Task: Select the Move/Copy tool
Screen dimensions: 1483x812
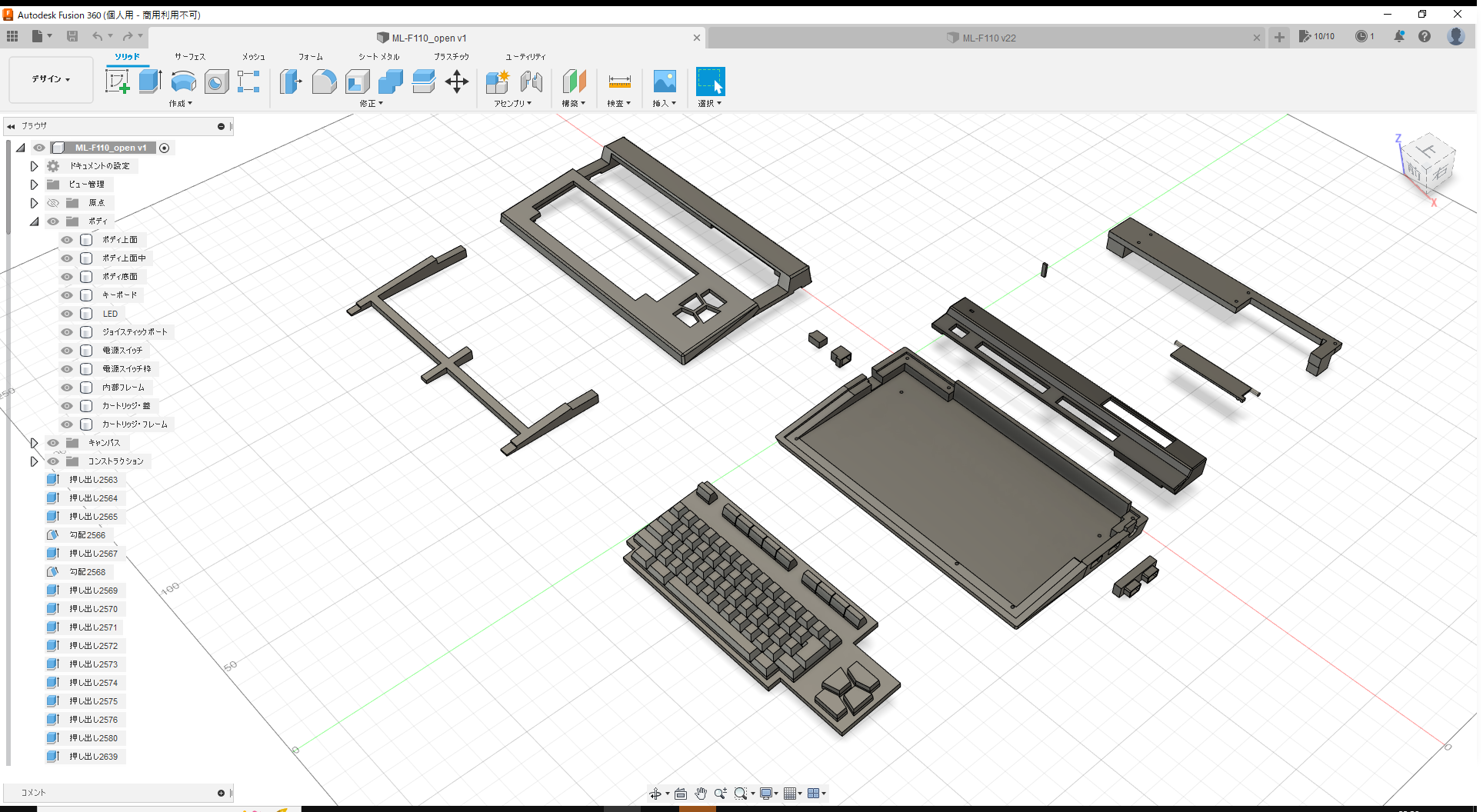Action: point(457,82)
